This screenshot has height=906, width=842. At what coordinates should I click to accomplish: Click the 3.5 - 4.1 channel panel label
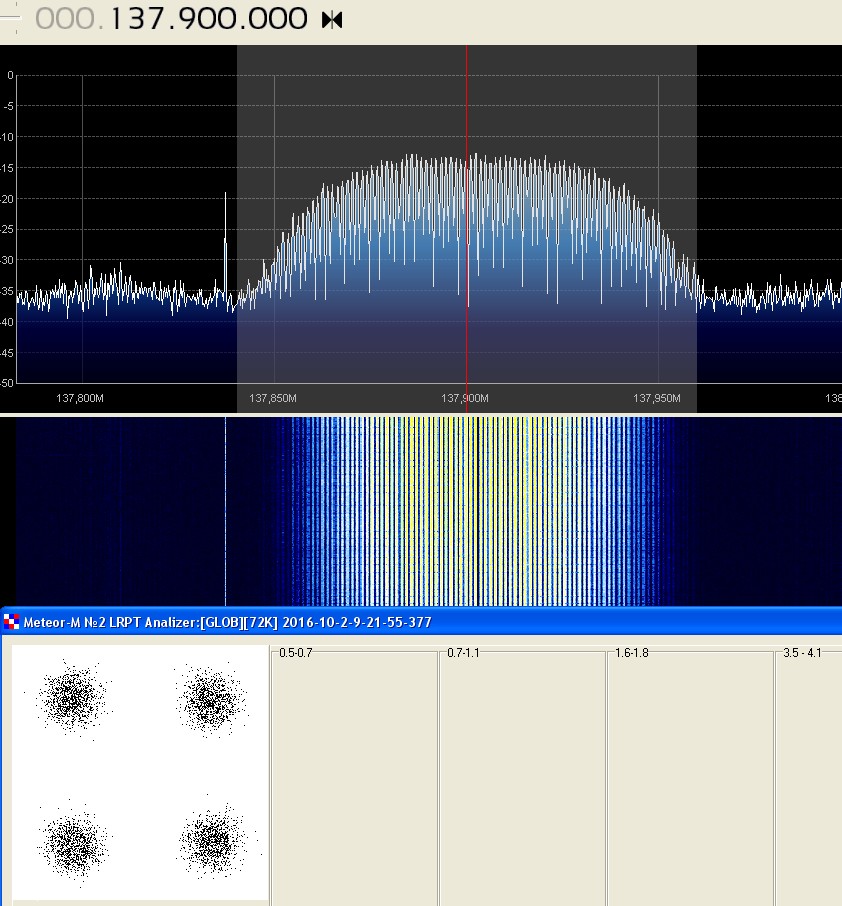point(802,653)
